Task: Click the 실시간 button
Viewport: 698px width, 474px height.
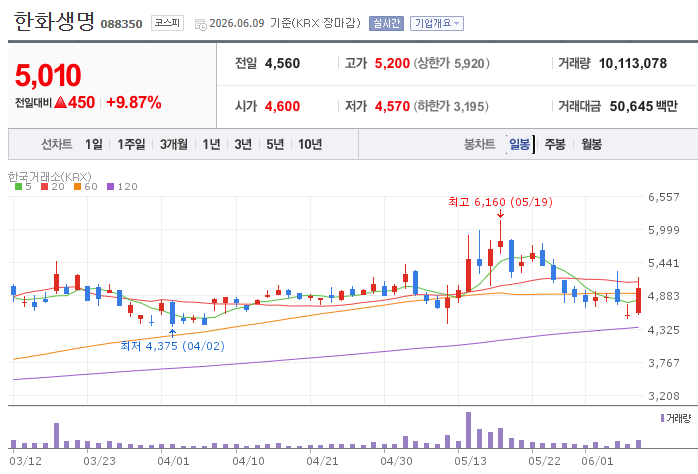Action: [x=386, y=23]
